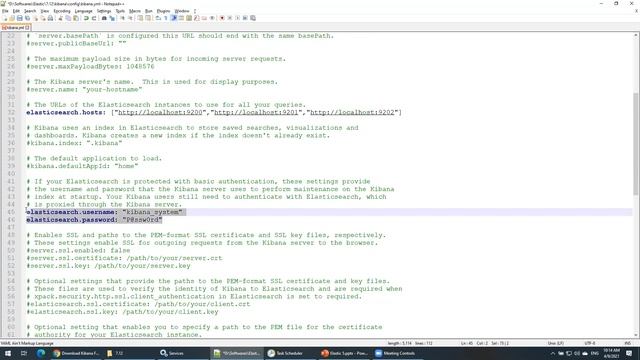Open Find with the binoculars icon
Viewport: 640px width, 360px height.
[104, 18]
